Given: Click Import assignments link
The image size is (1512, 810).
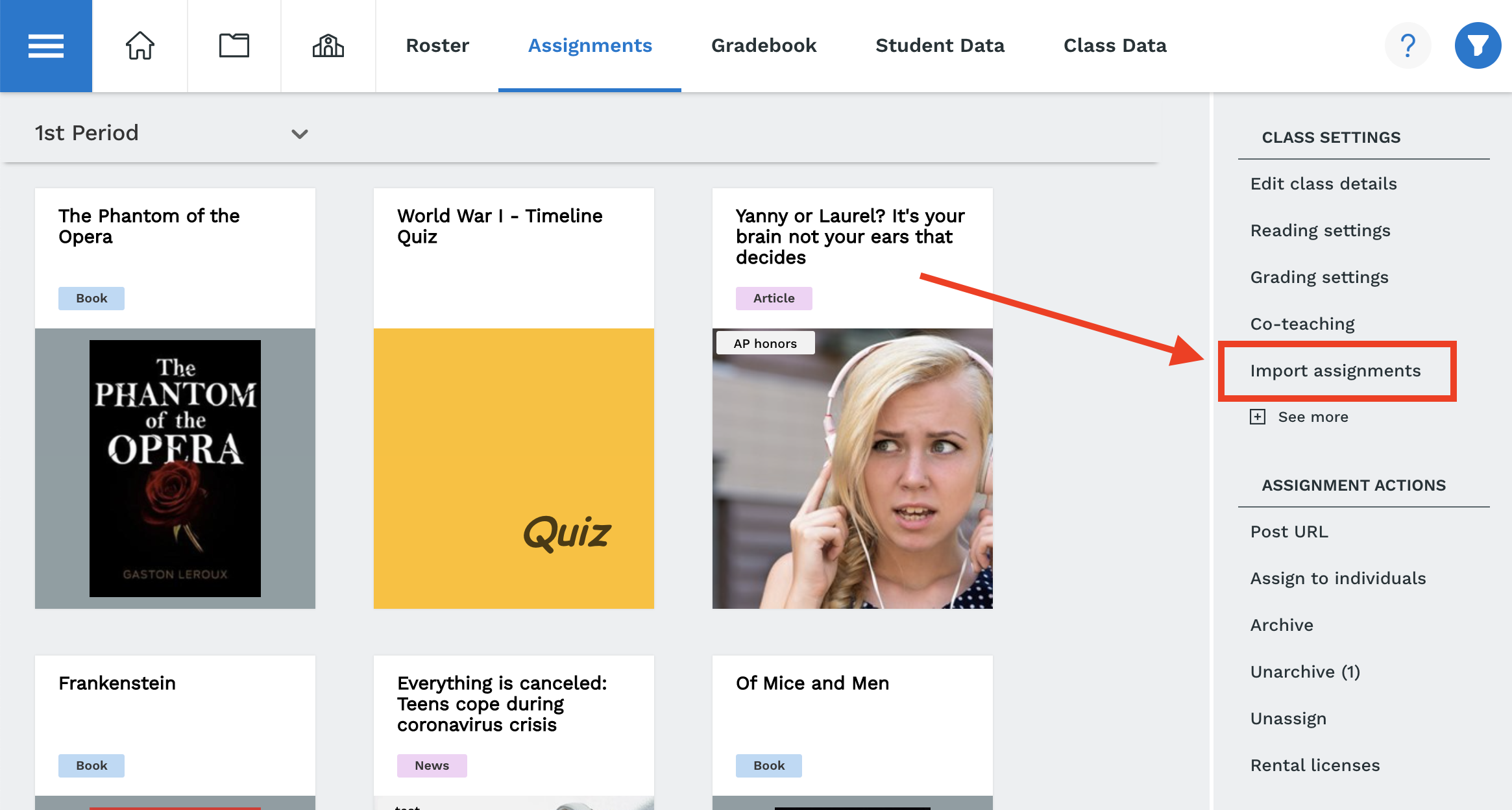Looking at the screenshot, I should pos(1335,371).
